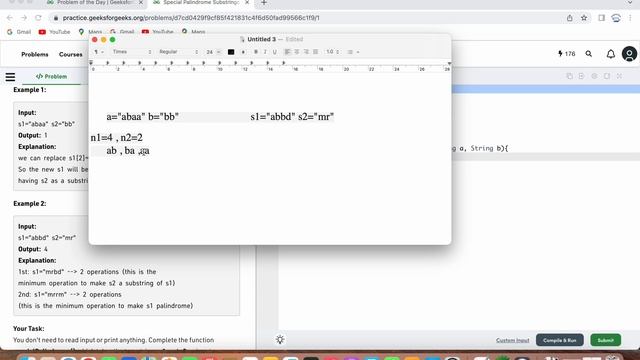The width and height of the screenshot is (640, 360).
Task: Click the GeeksforGeeks search magnifier icon
Action: pos(589,54)
